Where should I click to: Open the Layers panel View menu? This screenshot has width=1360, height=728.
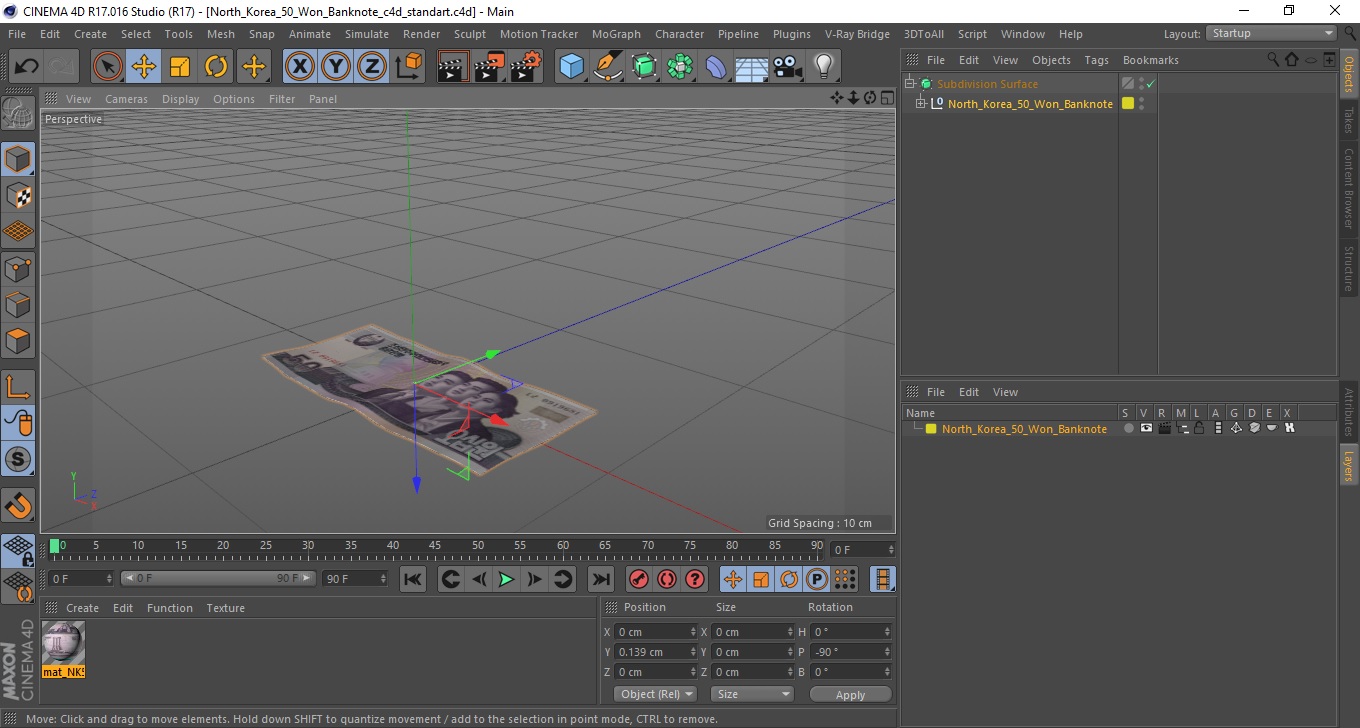[1005, 392]
